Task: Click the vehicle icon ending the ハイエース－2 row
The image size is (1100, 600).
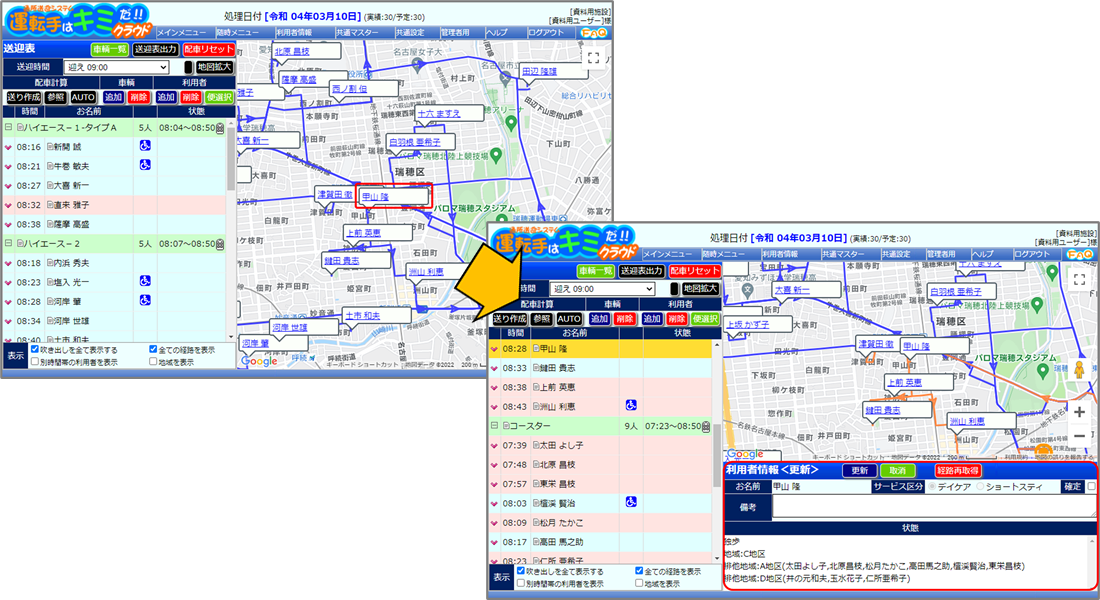Action: pos(220,244)
